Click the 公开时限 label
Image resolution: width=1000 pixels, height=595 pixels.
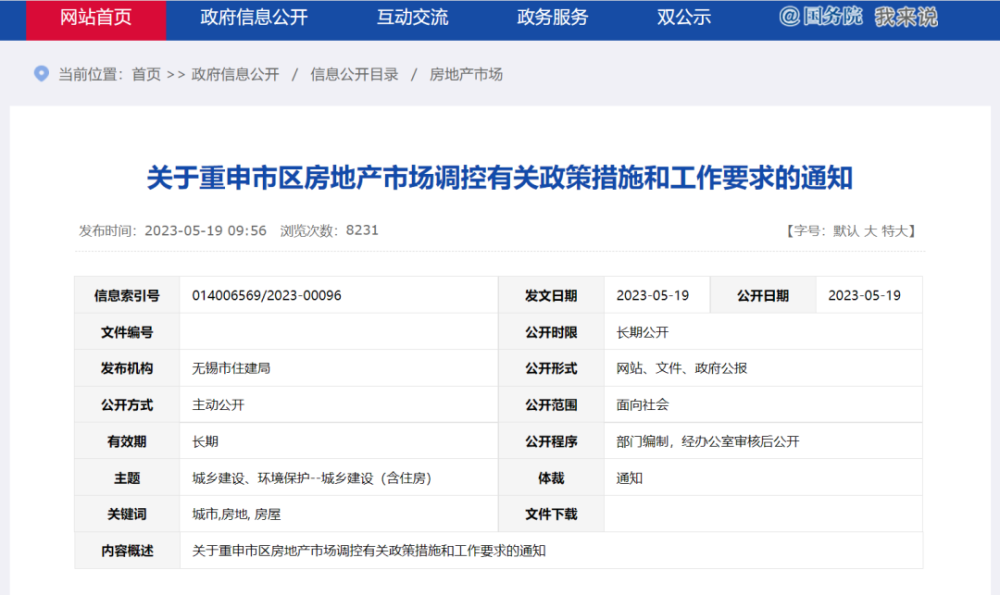[551, 332]
